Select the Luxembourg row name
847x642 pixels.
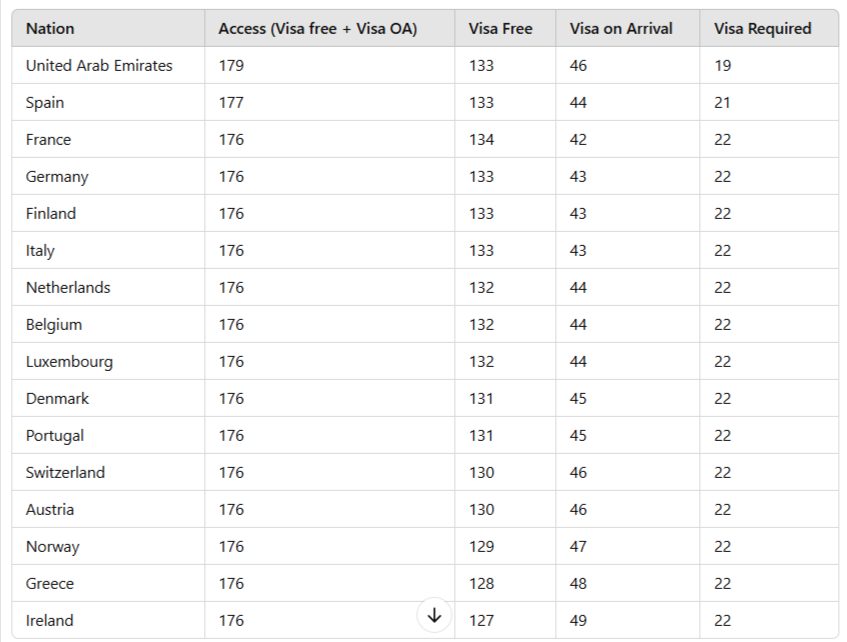click(x=69, y=362)
